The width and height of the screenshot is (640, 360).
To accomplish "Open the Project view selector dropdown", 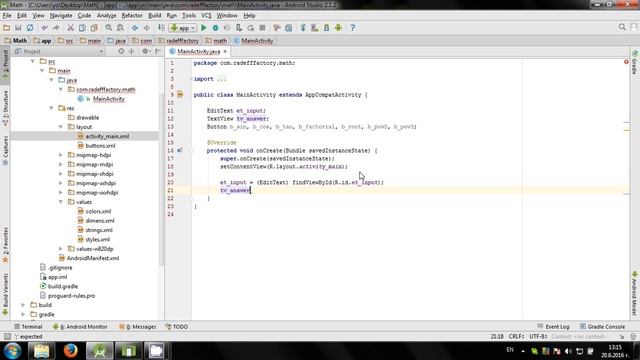I will (x=60, y=51).
